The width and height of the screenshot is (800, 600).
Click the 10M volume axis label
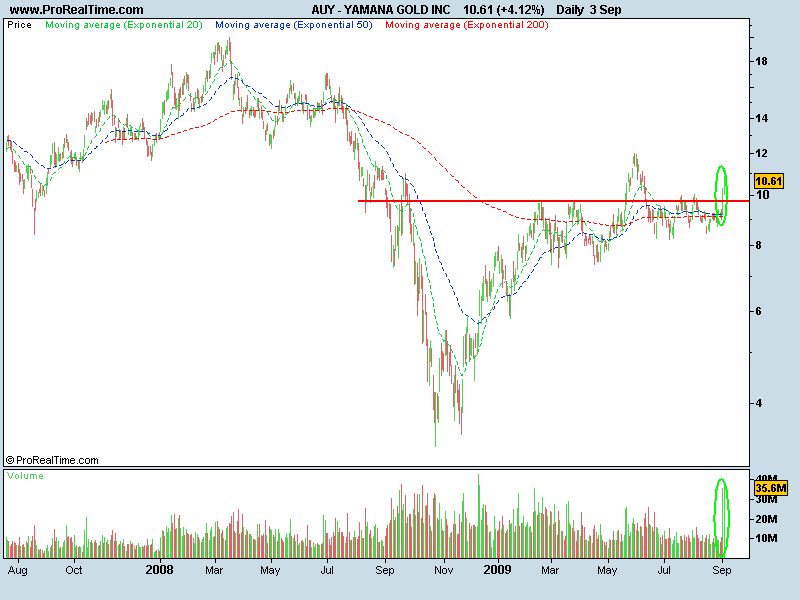(766, 538)
